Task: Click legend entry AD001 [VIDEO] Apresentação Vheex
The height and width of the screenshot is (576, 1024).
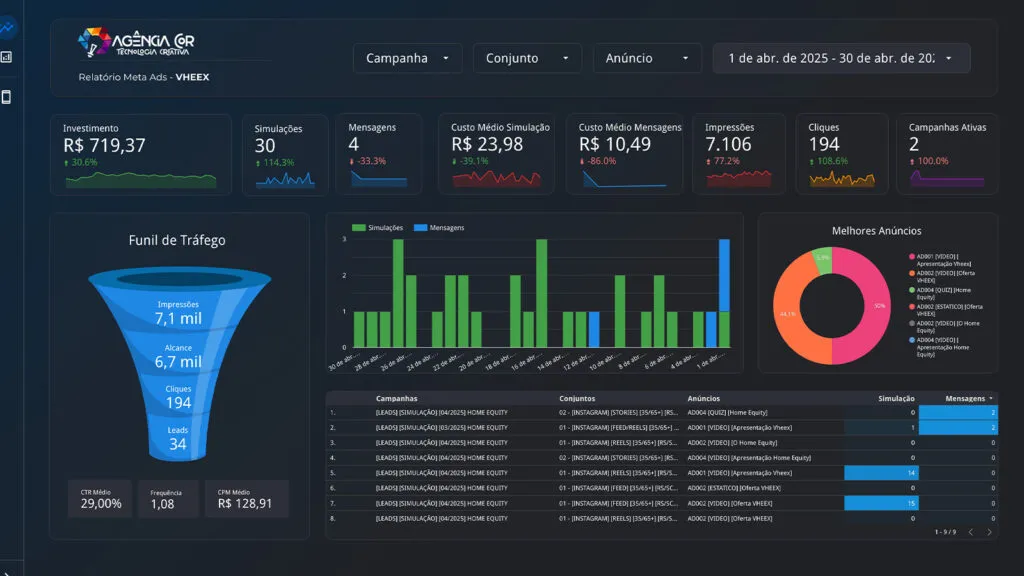Action: click(942, 260)
